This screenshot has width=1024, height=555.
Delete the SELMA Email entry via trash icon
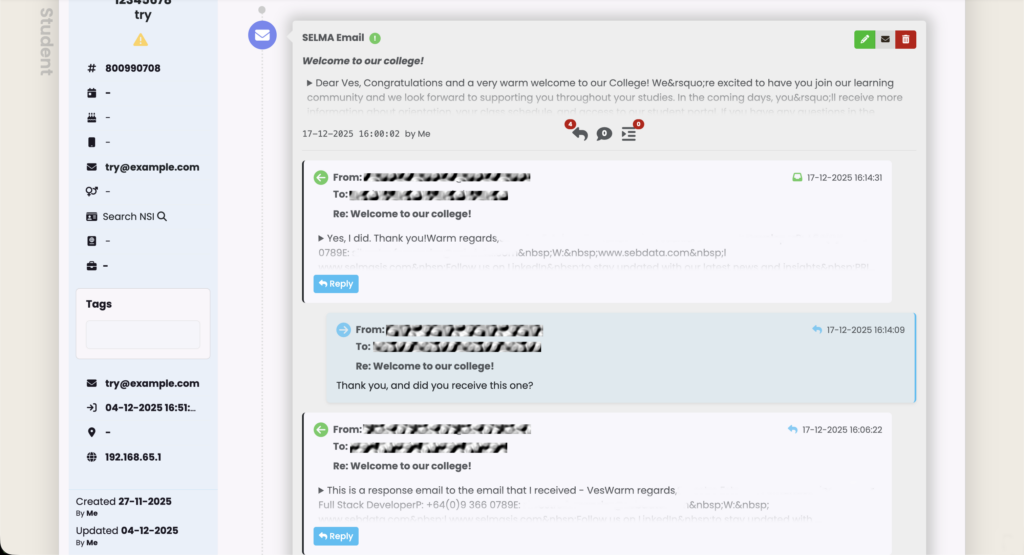coord(906,39)
